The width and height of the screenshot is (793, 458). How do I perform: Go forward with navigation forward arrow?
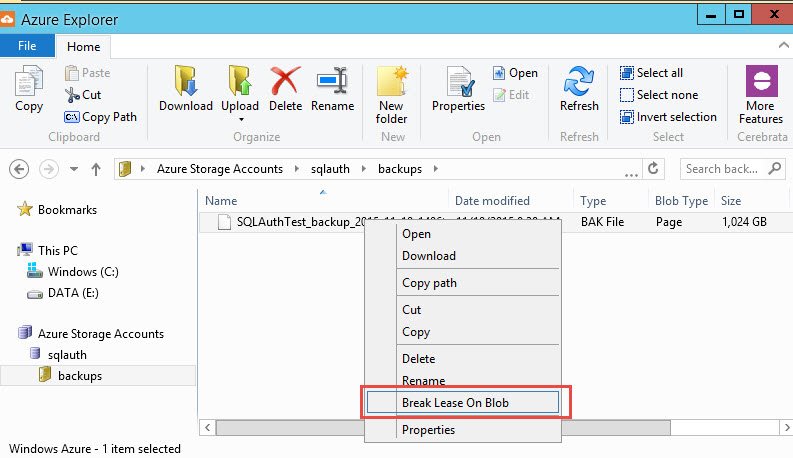(49, 169)
